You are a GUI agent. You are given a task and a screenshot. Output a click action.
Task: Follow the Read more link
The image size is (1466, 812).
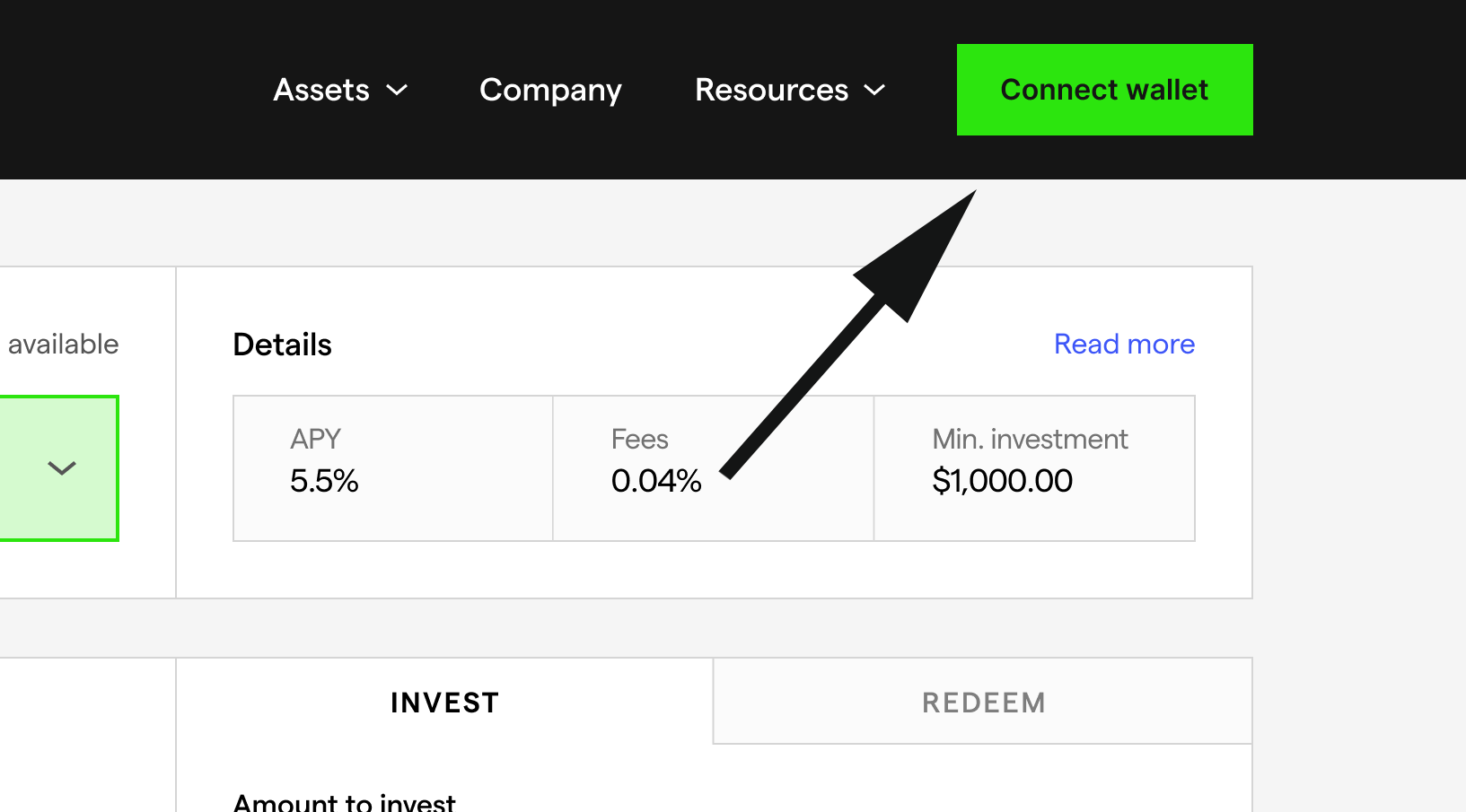pos(1124,344)
